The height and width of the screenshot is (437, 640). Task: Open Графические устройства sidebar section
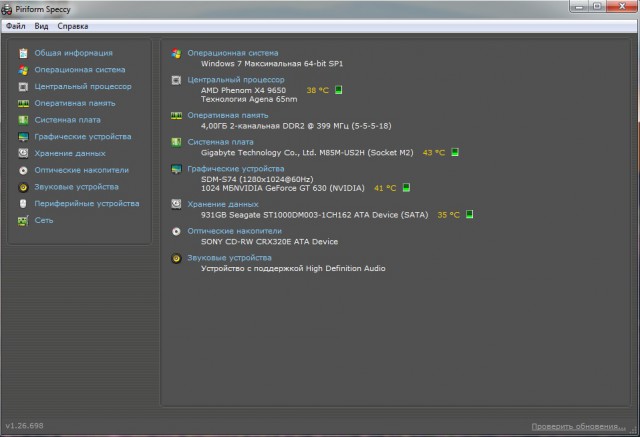pos(83,137)
